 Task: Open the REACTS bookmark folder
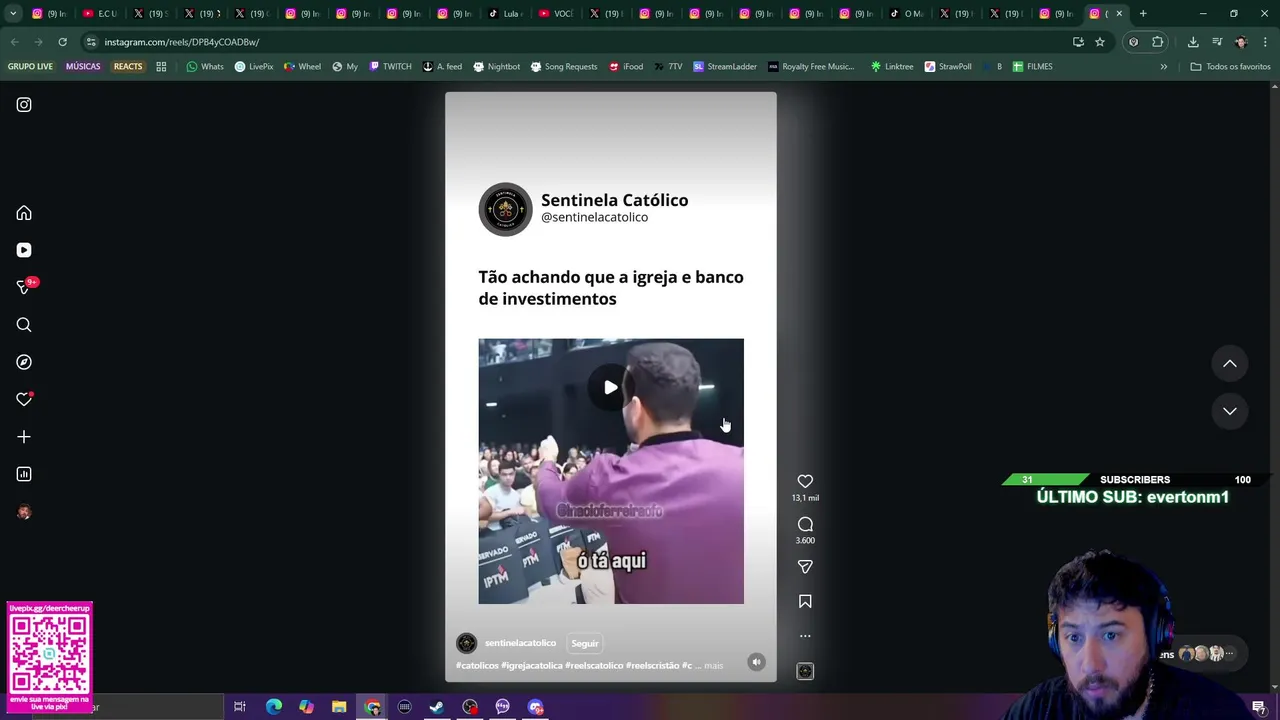click(128, 67)
